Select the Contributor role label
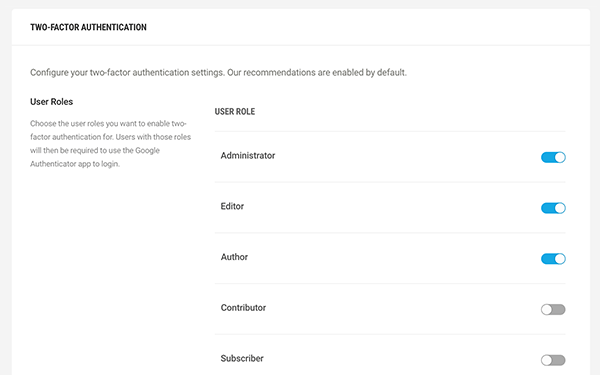 point(243,308)
